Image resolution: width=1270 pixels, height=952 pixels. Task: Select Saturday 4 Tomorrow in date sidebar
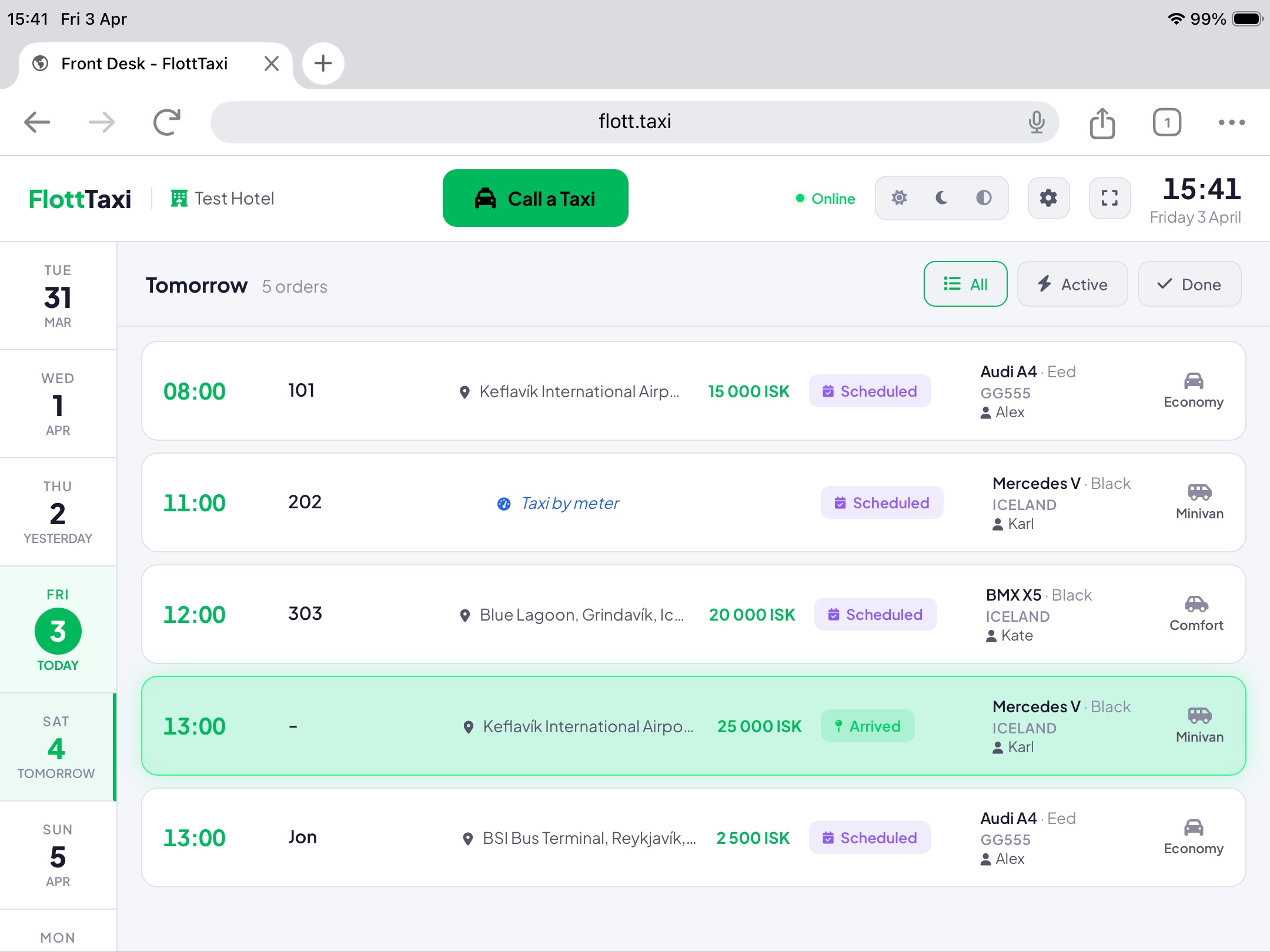point(56,747)
